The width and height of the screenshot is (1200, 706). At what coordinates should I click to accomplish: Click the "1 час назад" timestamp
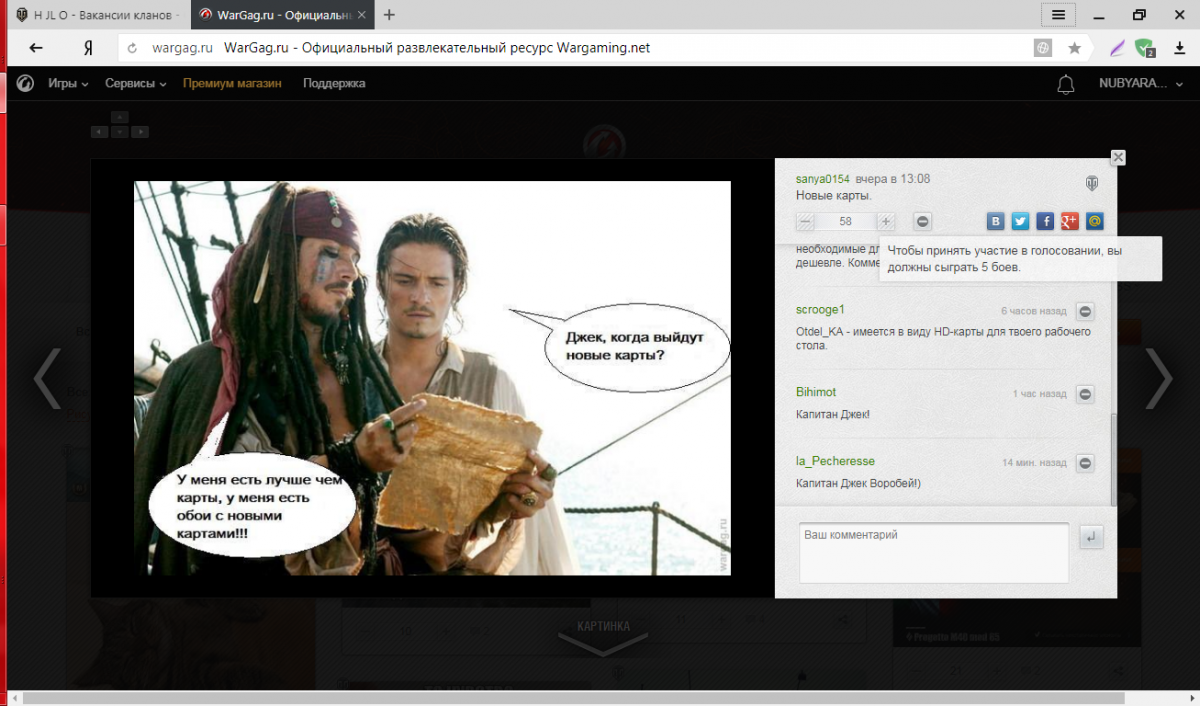pos(1039,394)
